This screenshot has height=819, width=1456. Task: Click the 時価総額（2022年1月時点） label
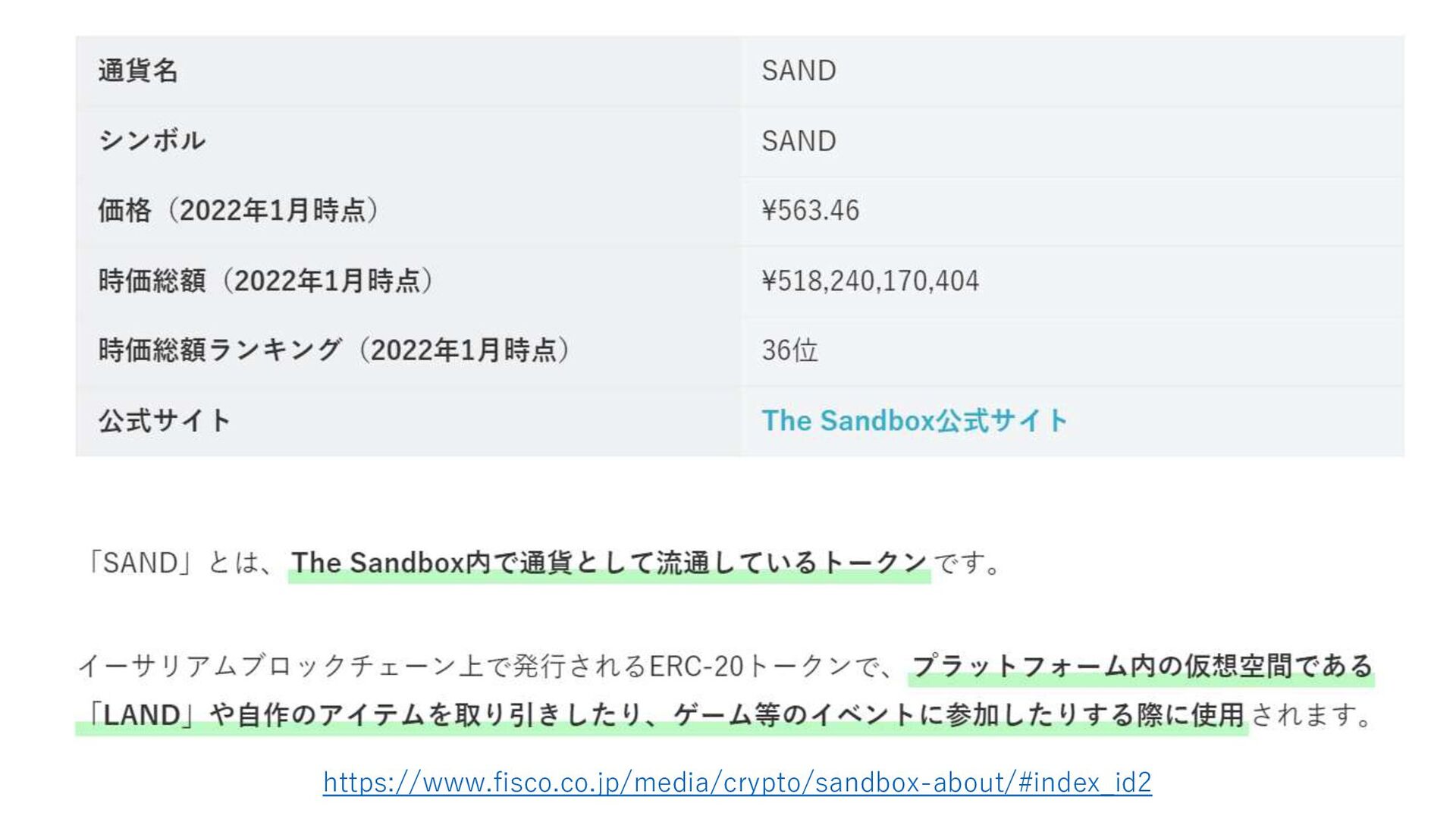point(265,281)
